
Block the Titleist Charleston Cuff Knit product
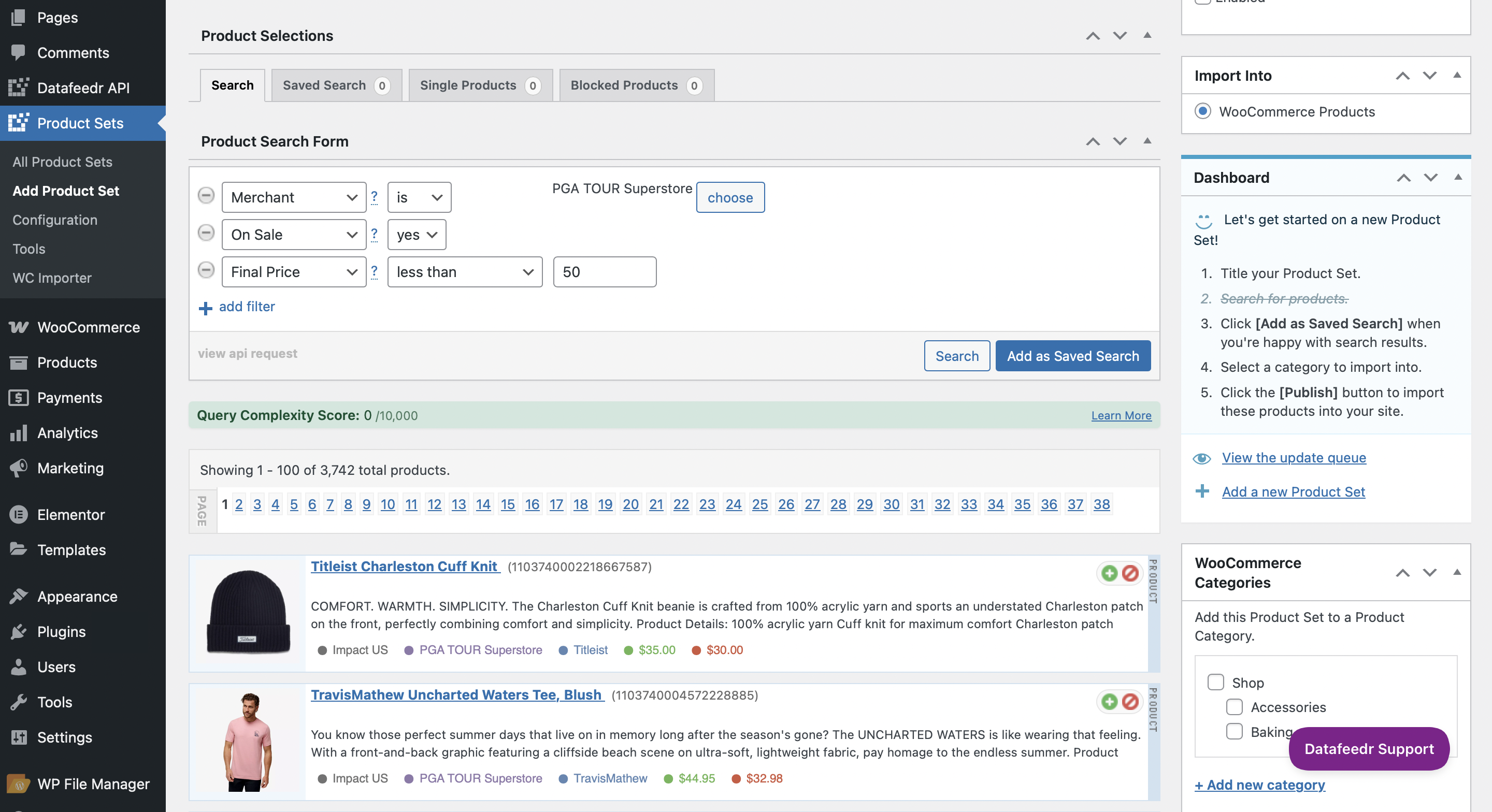click(x=1130, y=573)
